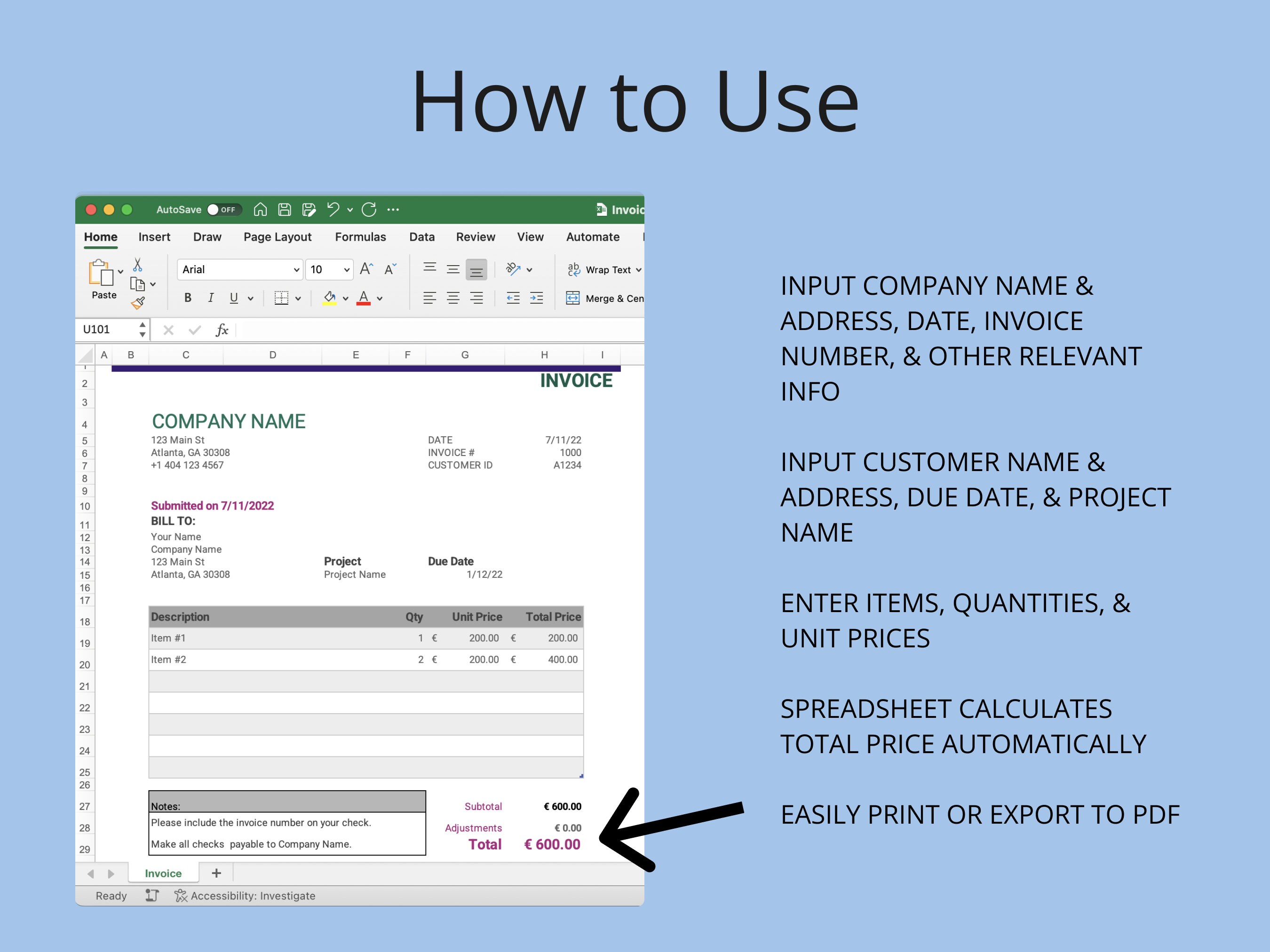The image size is (1270, 952).
Task: Increase font size with the Grow Font icon
Action: [366, 269]
